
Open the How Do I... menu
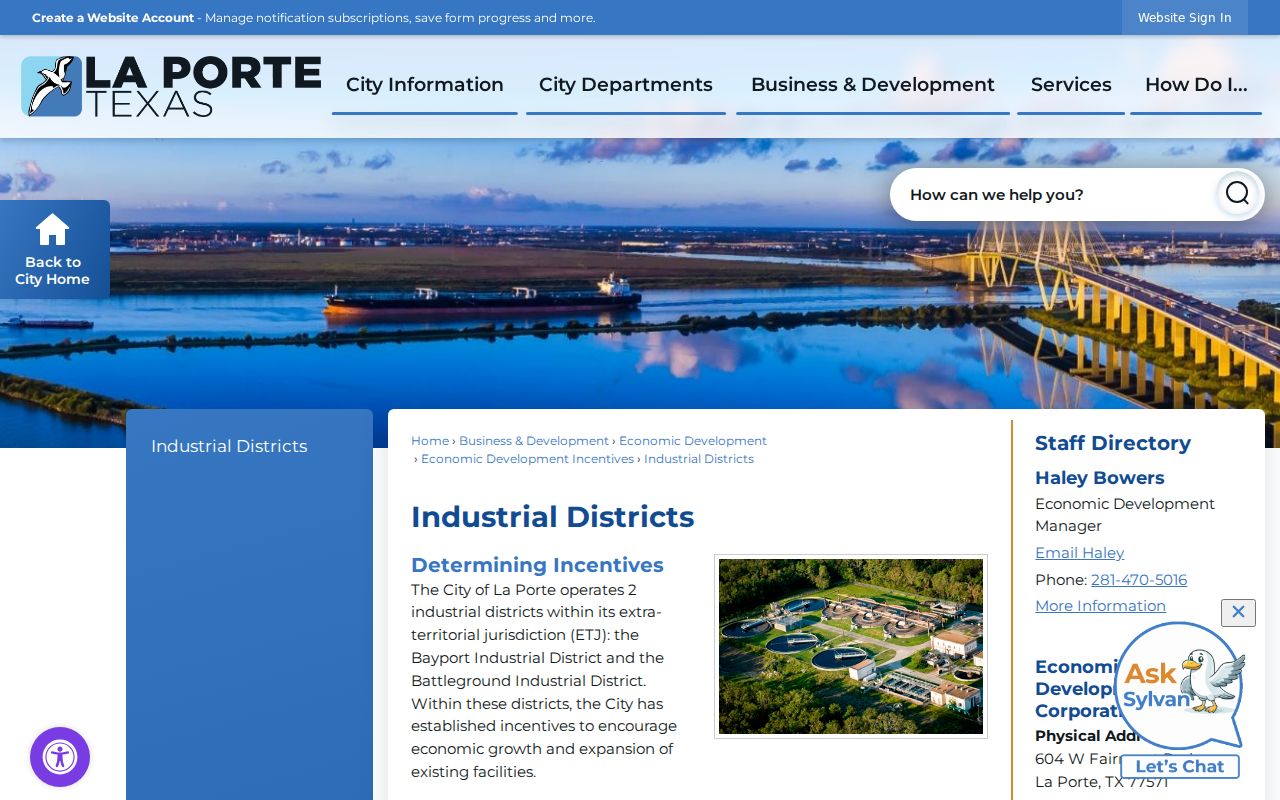(x=1196, y=85)
